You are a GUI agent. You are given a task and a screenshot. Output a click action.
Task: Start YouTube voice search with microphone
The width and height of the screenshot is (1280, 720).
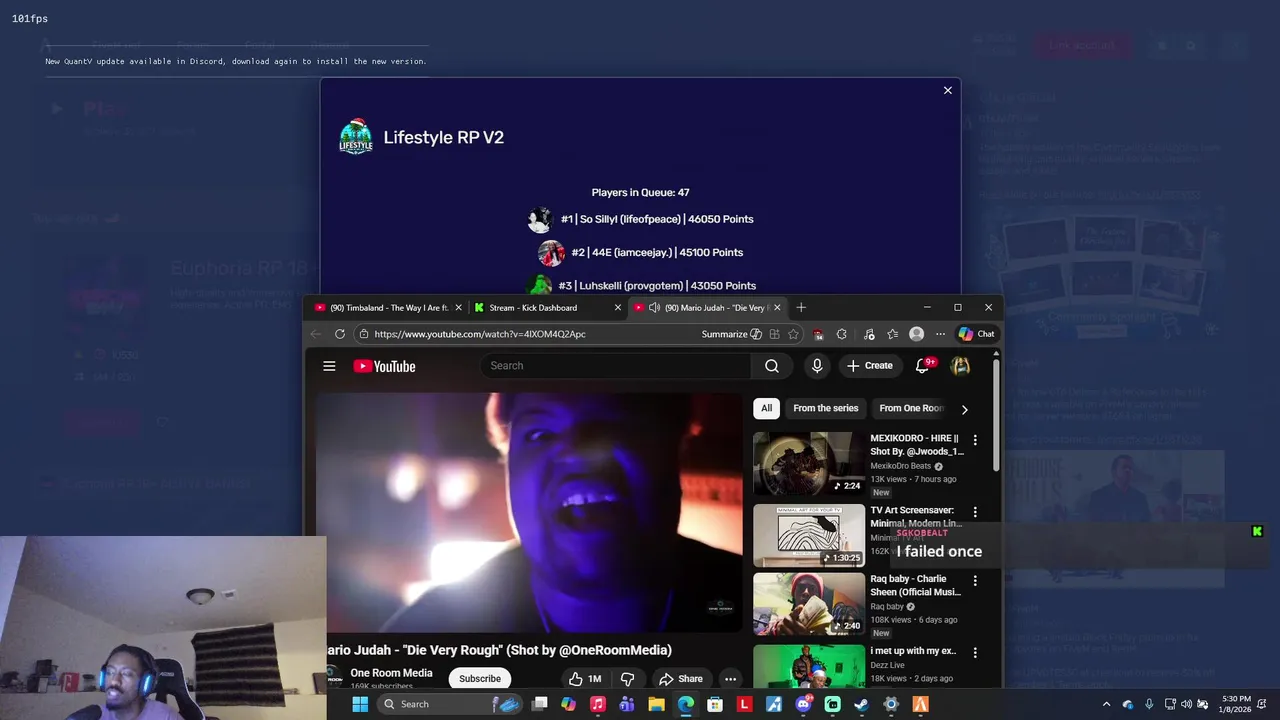pos(817,366)
